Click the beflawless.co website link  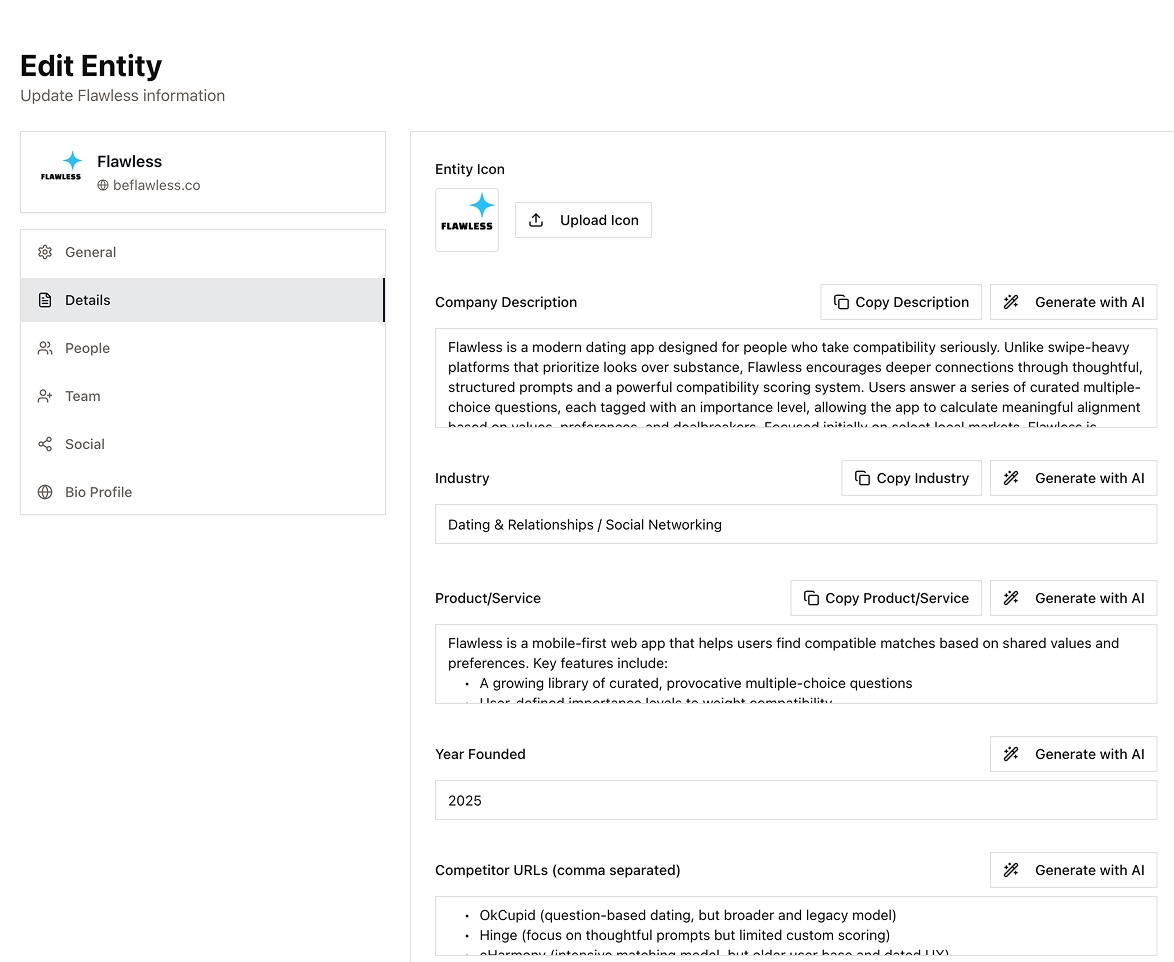(x=156, y=185)
